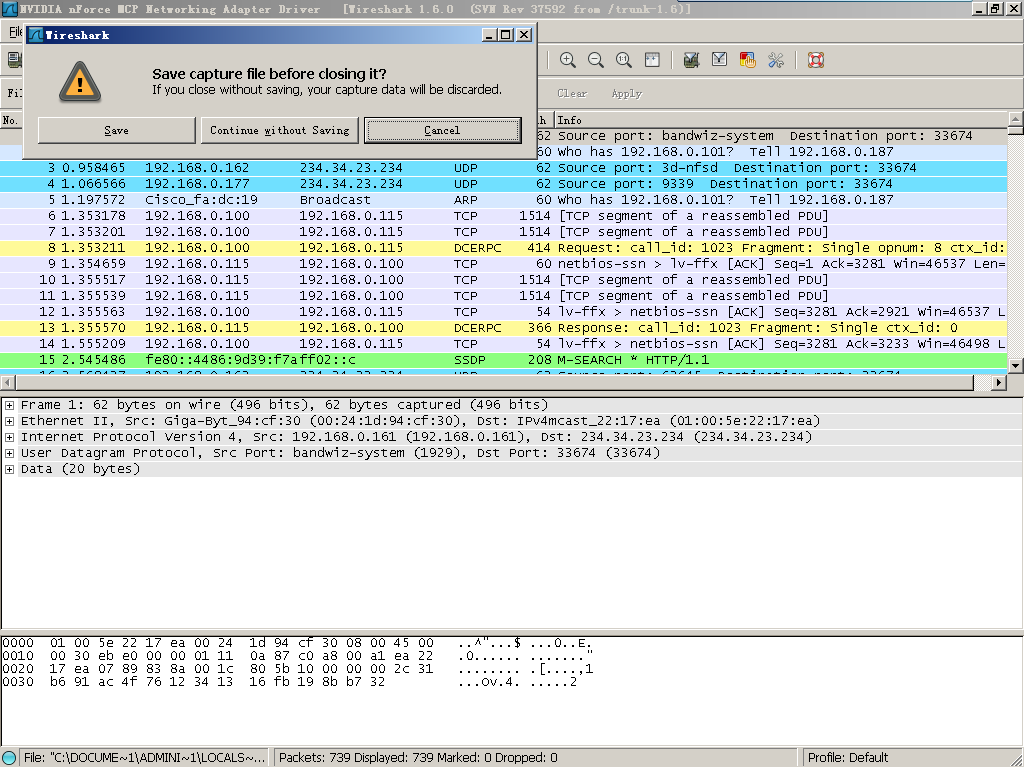Click the warning triangle icon in dialog
The width and height of the screenshot is (1024, 768).
click(x=80, y=82)
